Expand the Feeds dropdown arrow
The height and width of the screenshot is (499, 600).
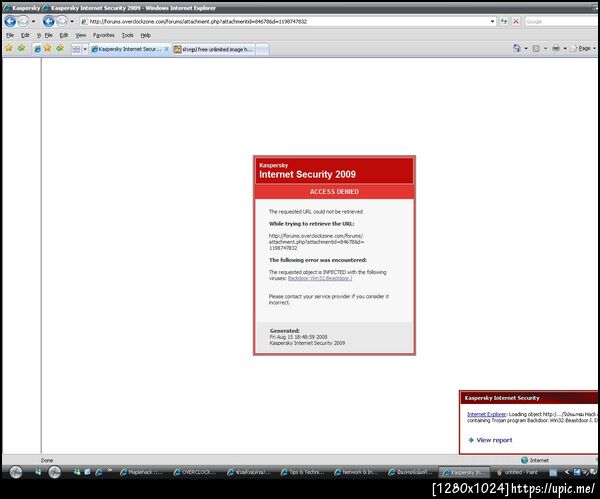coord(545,49)
